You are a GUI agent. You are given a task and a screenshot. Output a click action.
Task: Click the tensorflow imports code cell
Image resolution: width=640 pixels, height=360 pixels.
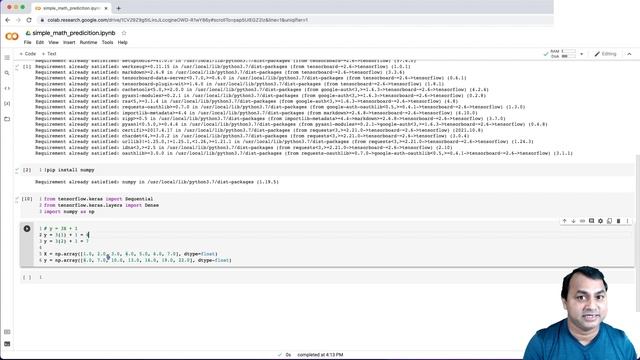pyautogui.click(x=327, y=205)
